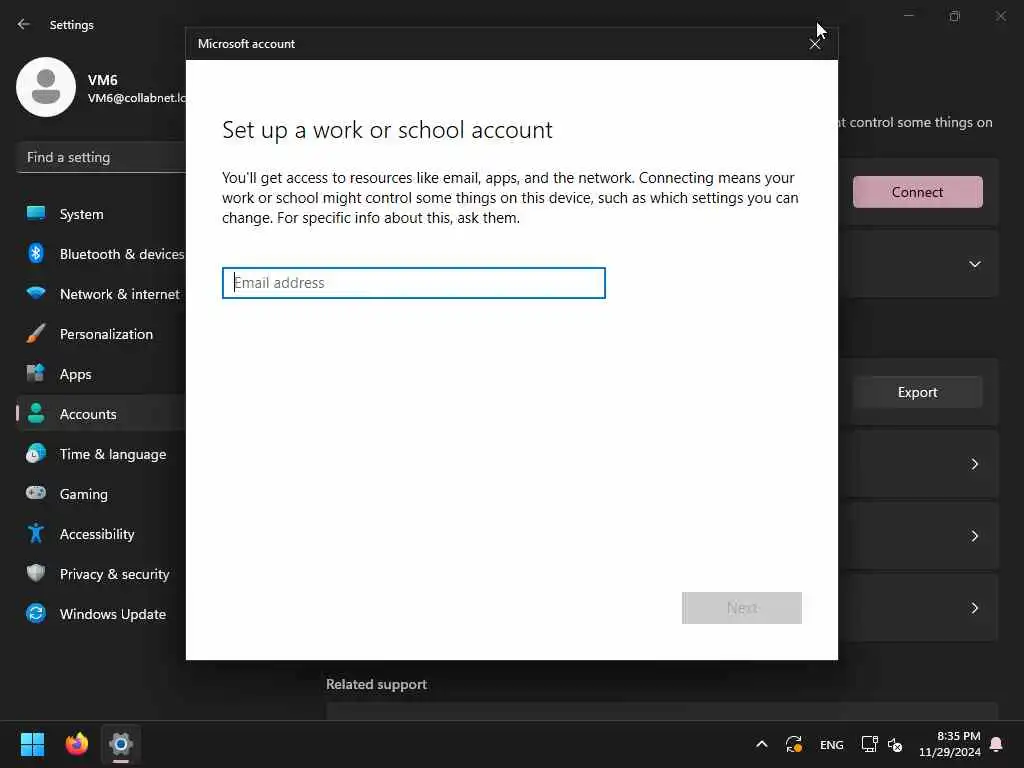Restore down the Settings window
Screen dimensions: 1024x768
coord(954,16)
